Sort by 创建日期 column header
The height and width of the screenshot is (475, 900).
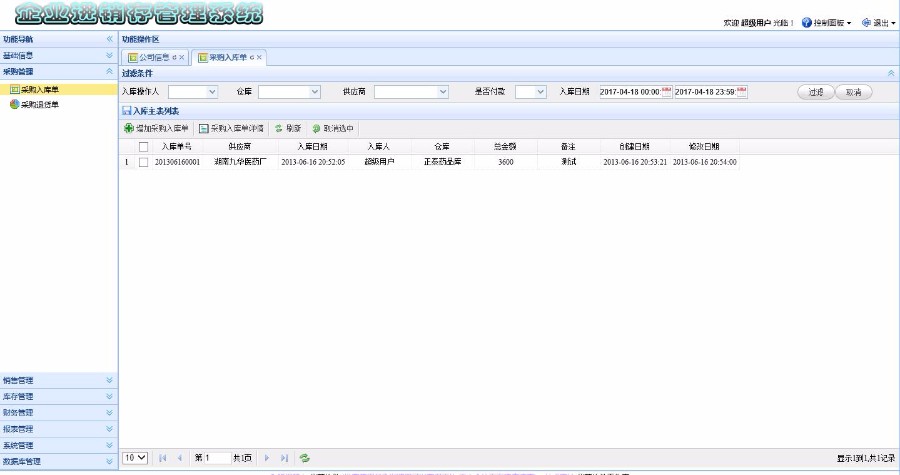(x=635, y=147)
